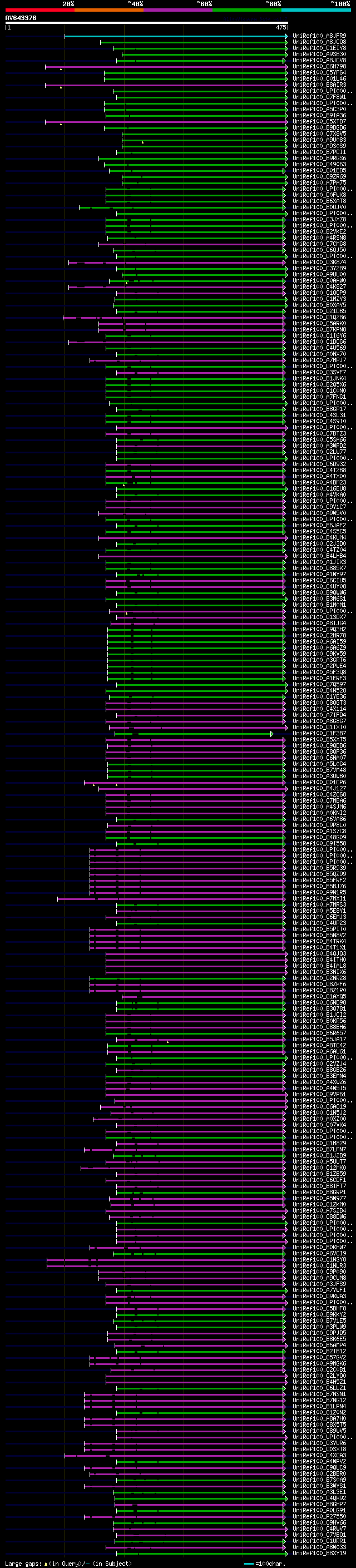The height and width of the screenshot is (1568, 356).
Task: Select the UniRef100_C4UP23 entry
Action: [x=319, y=923]
